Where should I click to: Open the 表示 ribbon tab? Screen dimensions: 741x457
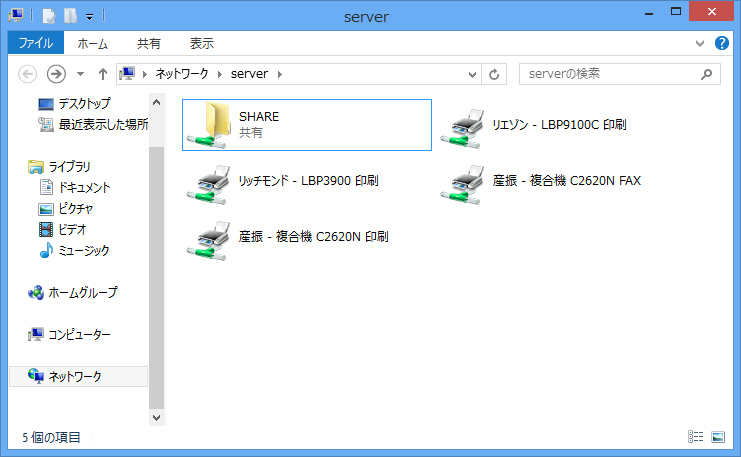pyautogui.click(x=202, y=43)
